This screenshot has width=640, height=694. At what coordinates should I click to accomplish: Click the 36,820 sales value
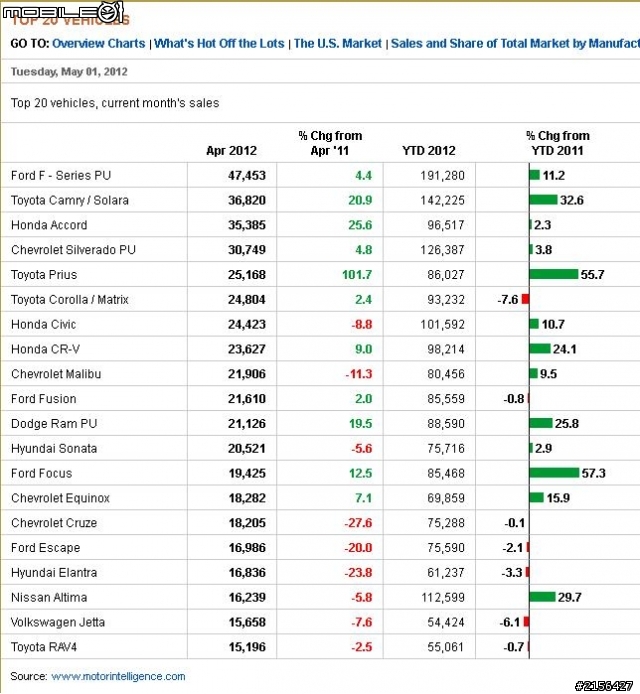247,200
